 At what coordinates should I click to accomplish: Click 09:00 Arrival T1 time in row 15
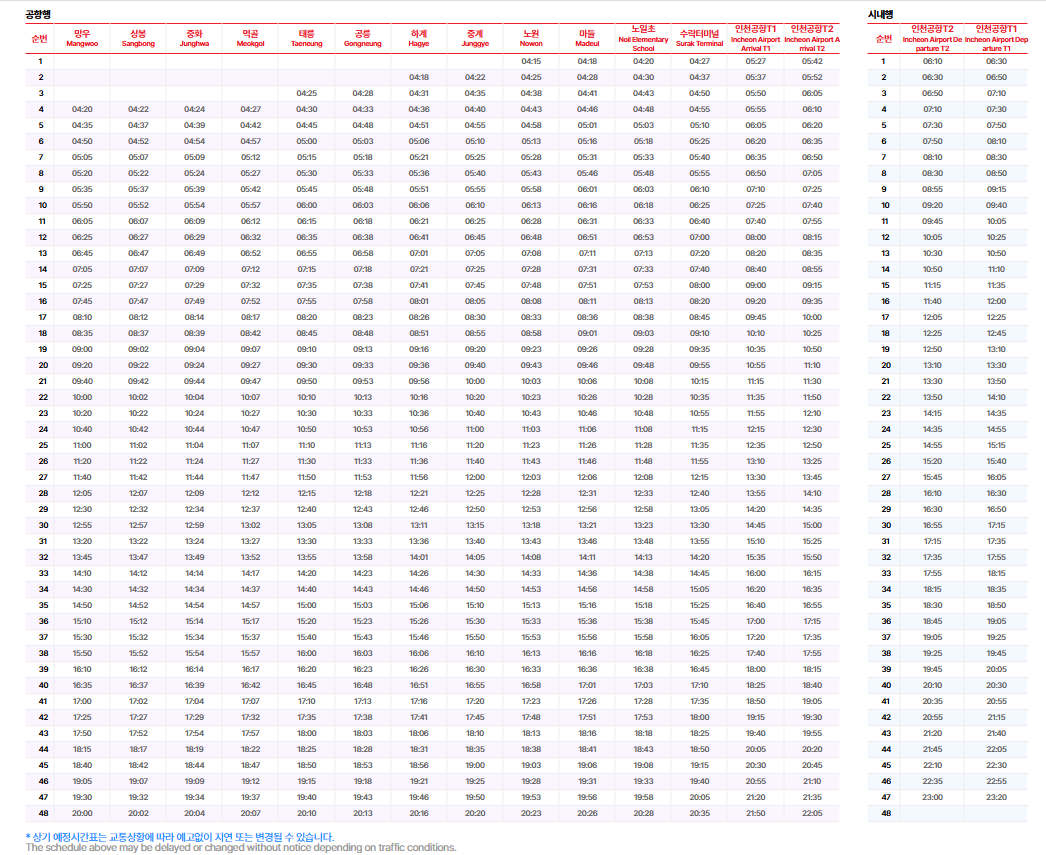(x=756, y=285)
